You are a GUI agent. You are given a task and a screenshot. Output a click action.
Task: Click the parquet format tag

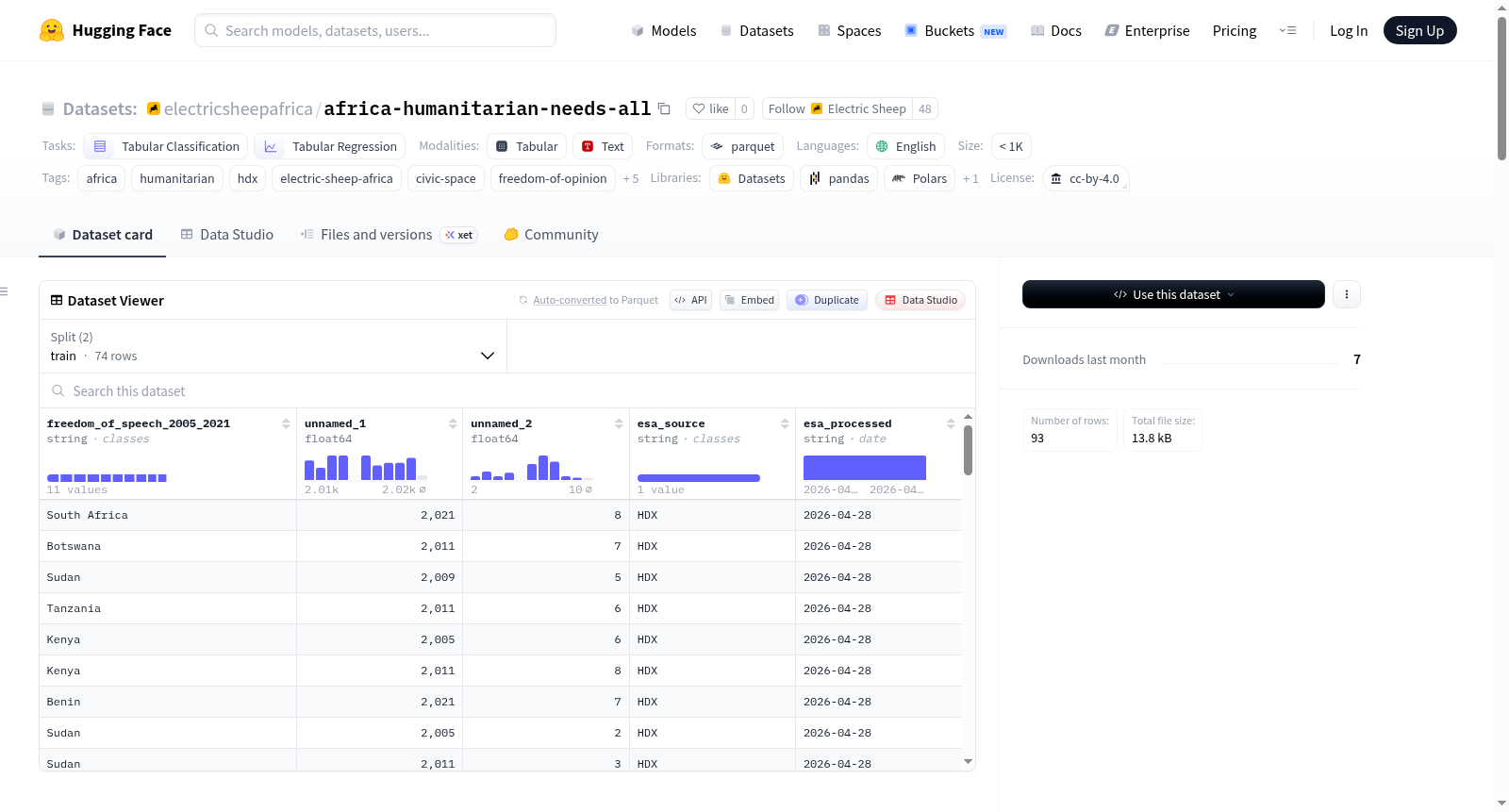(x=743, y=146)
